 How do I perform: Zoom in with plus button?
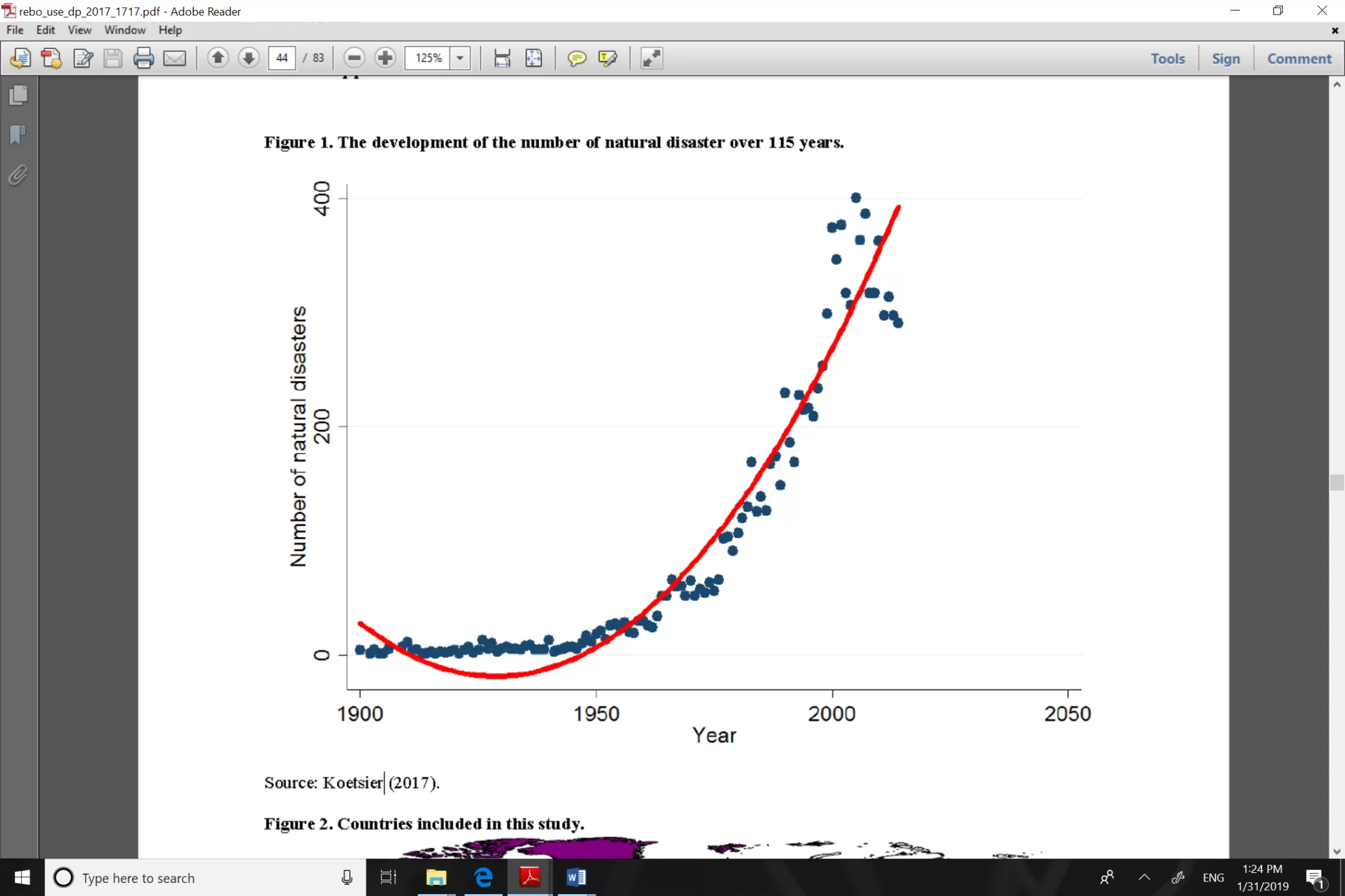tap(385, 58)
